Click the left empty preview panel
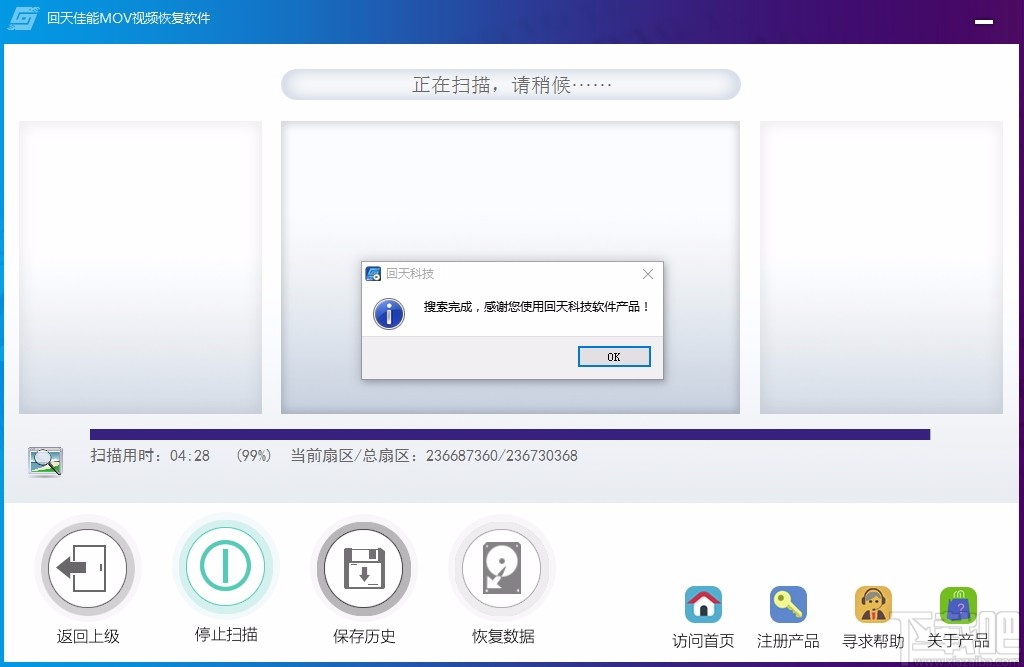The image size is (1024, 667). point(140,267)
